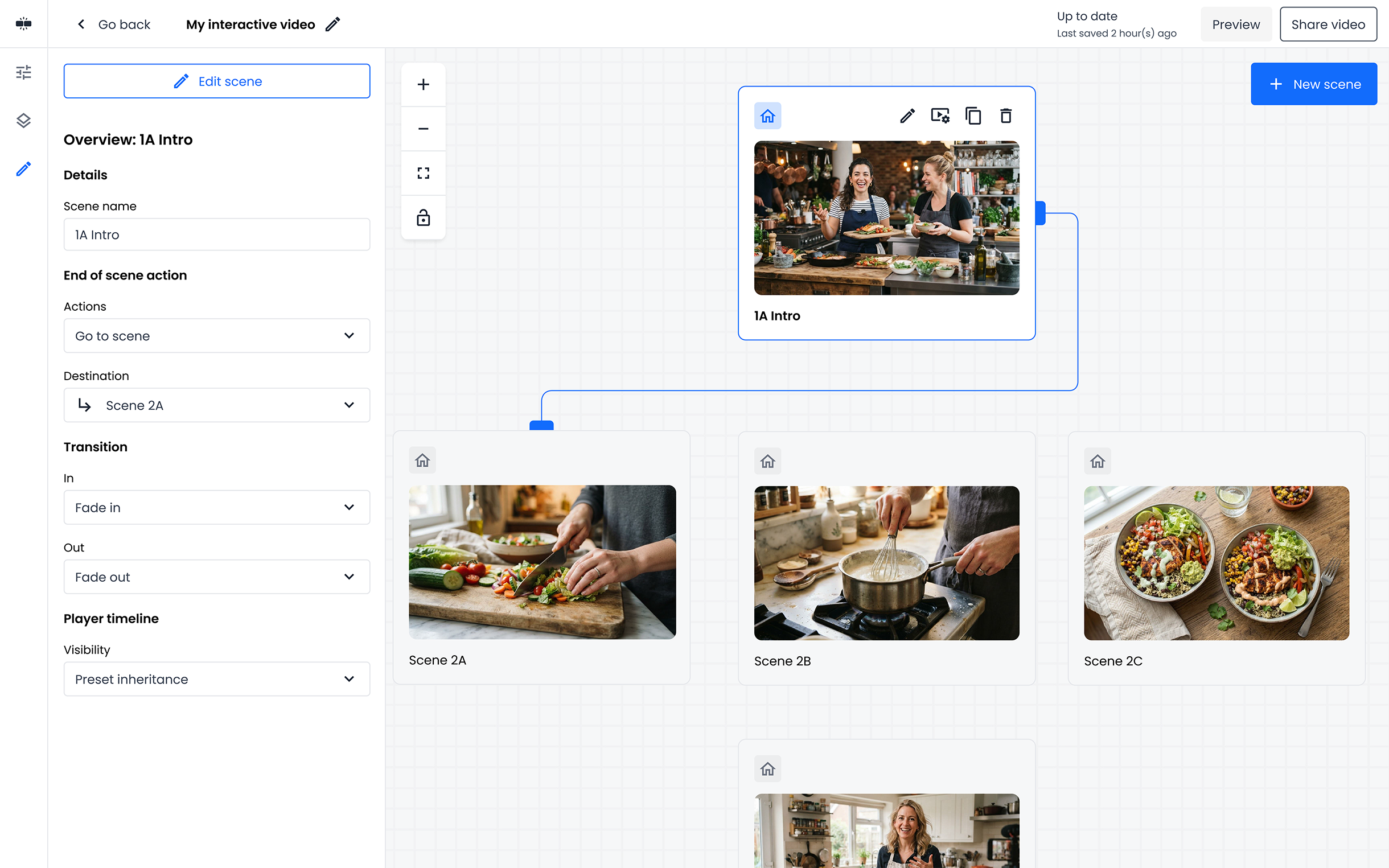This screenshot has height=868, width=1389.
Task: Open the Actions dropdown showing Go to scene
Action: click(x=217, y=336)
